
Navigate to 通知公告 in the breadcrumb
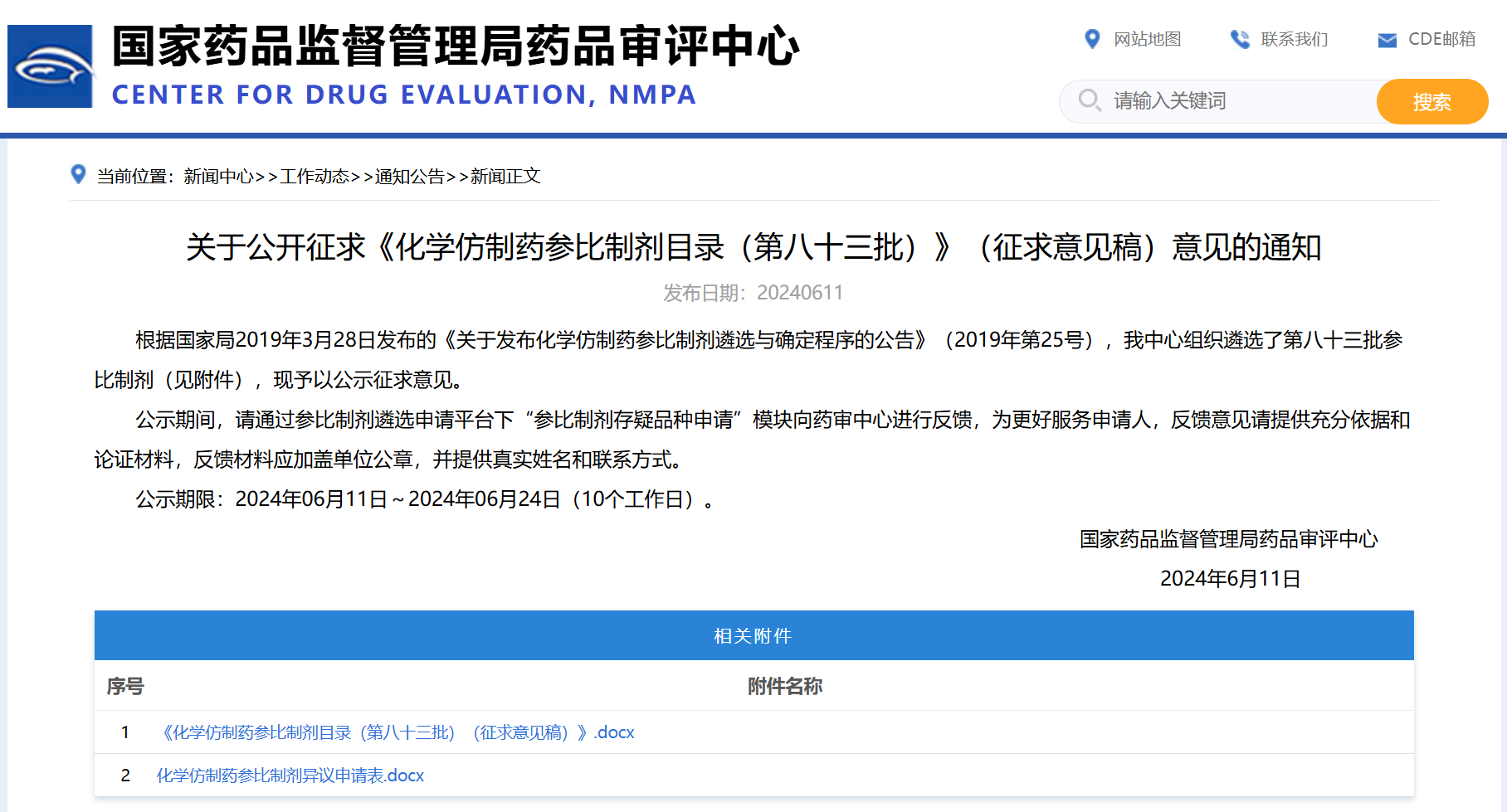pyautogui.click(x=410, y=176)
